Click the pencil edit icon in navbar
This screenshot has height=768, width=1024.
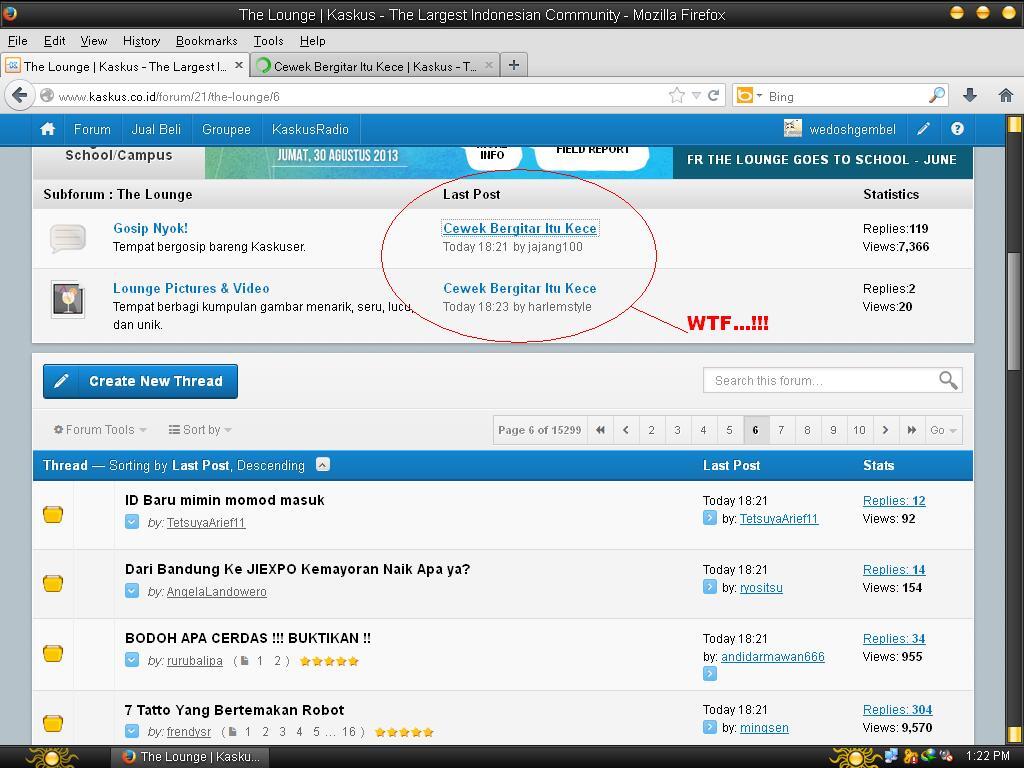(923, 129)
